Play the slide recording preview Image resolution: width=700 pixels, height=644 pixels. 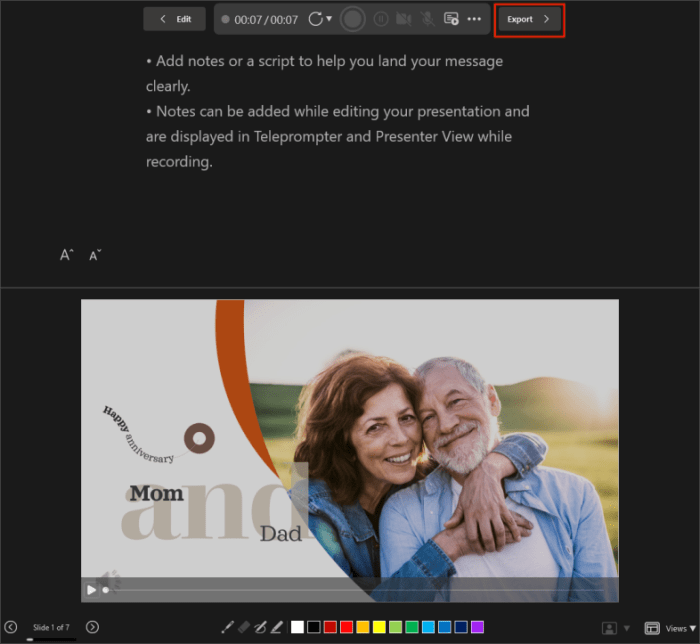[x=92, y=590]
